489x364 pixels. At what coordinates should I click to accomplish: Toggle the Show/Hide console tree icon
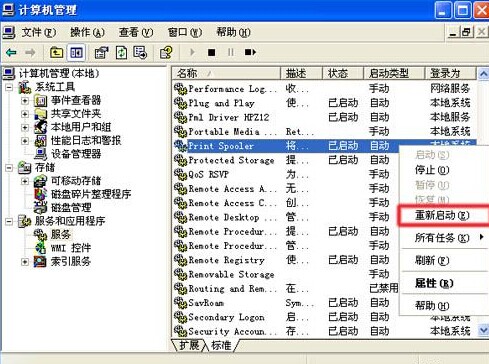[76, 52]
